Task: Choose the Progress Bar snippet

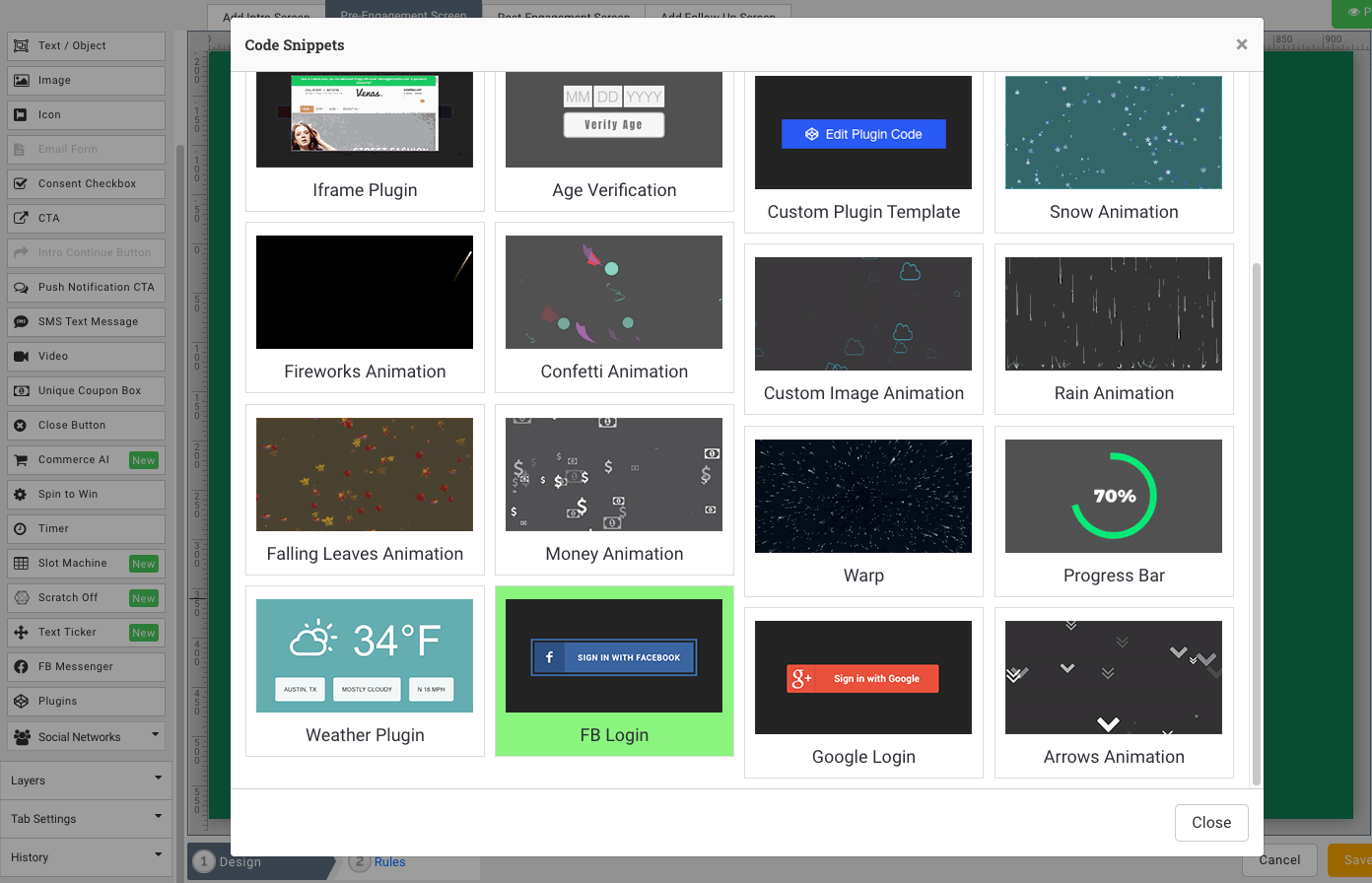Action: [x=1114, y=510]
